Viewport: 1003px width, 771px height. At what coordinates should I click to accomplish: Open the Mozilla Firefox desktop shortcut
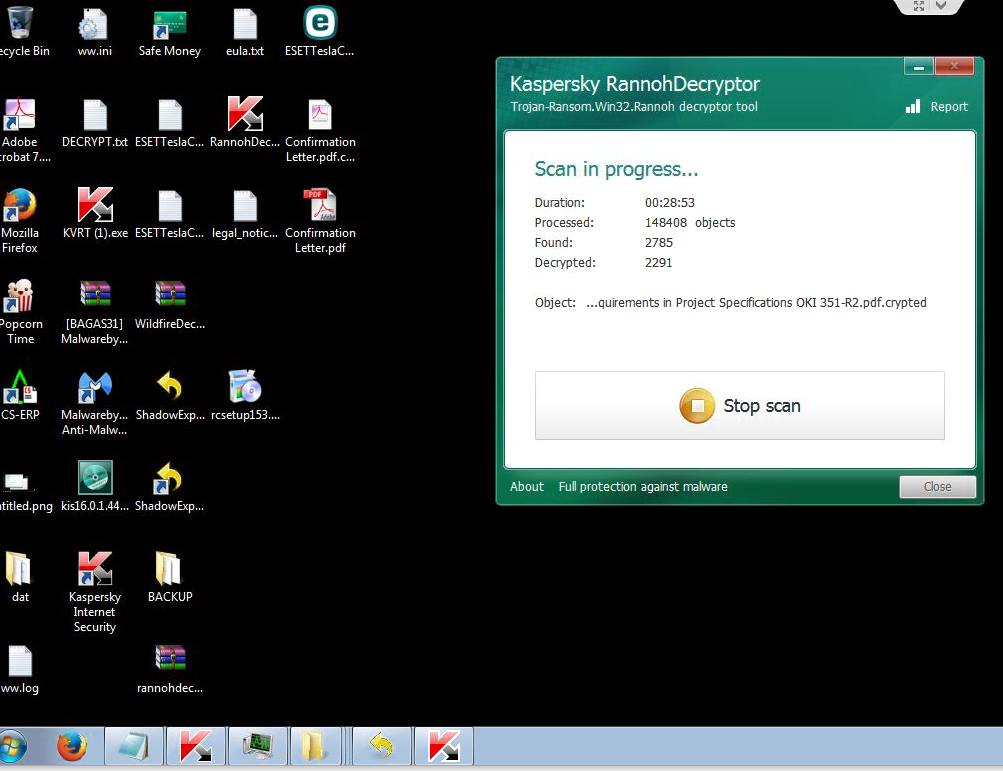(x=20, y=221)
